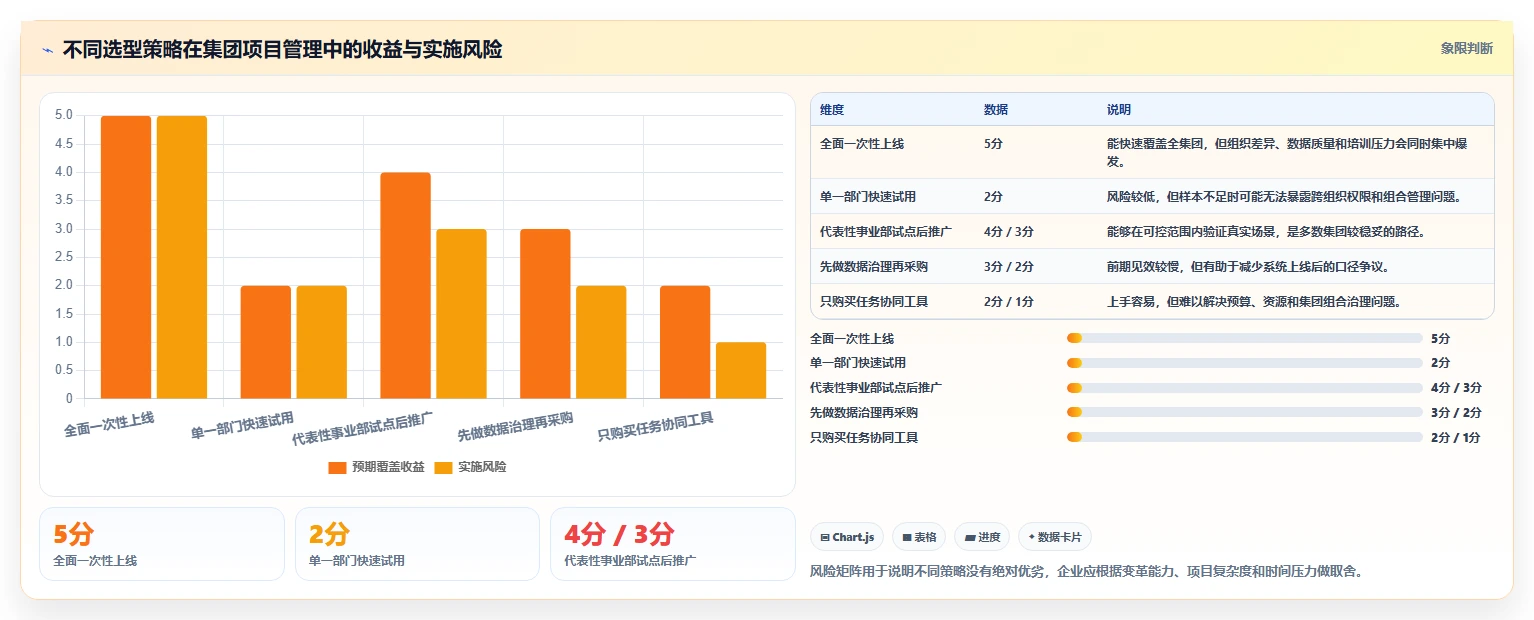Select 全面一次性上线 cell in the table

tap(862, 144)
